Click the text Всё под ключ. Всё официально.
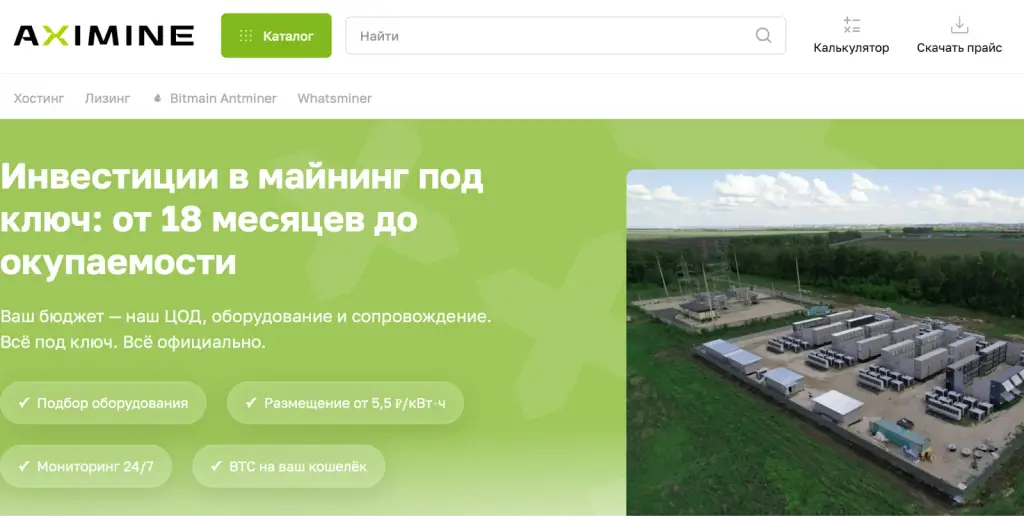Screen dimensions: 1024x516 (x=133, y=342)
